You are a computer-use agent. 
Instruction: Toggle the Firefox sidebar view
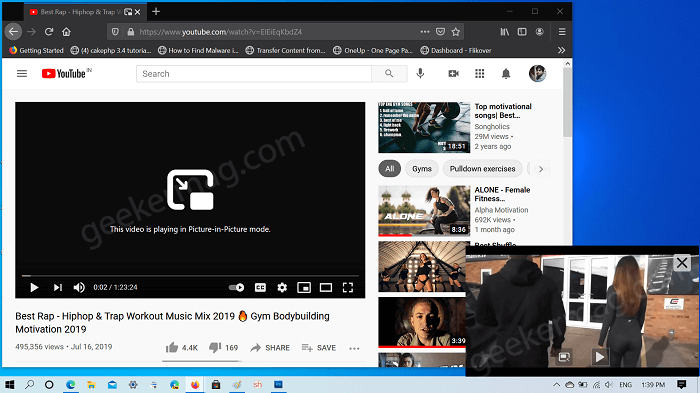(x=522, y=32)
